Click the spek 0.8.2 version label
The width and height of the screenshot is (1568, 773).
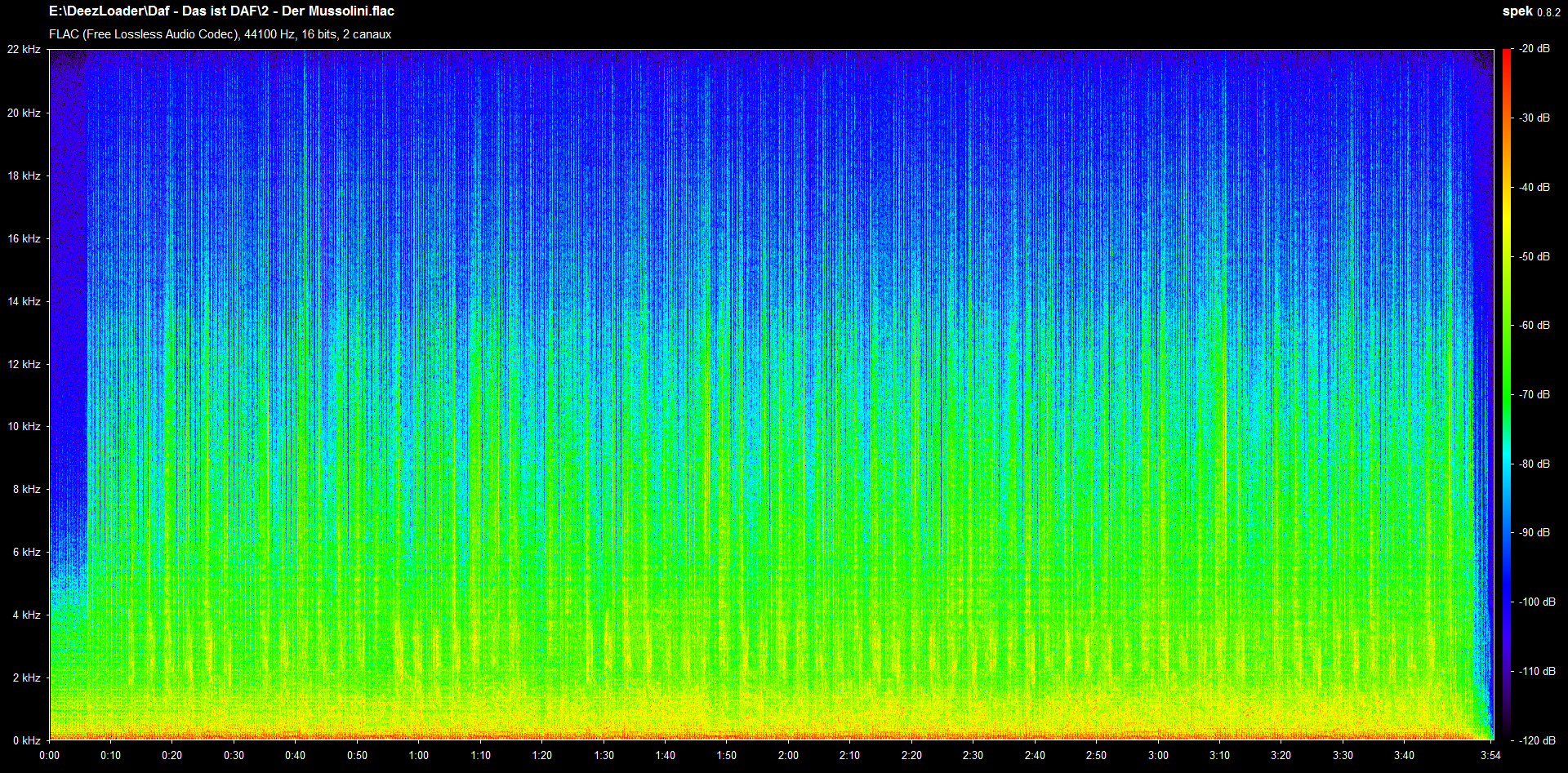[x=1531, y=11]
